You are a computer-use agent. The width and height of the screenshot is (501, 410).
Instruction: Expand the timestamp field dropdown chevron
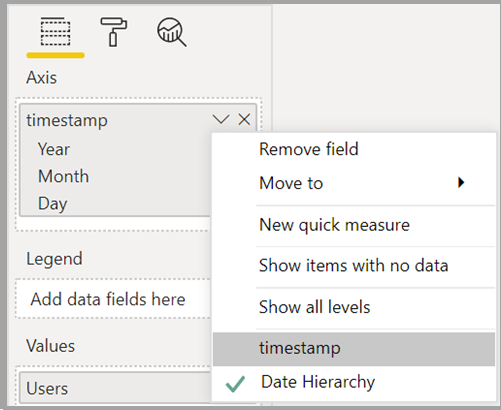[x=221, y=119]
